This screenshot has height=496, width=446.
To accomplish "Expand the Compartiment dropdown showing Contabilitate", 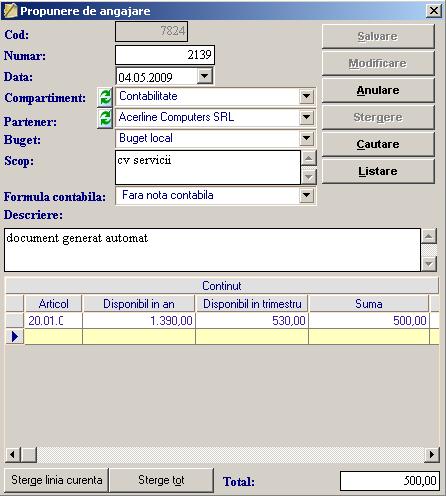I will pos(306,97).
